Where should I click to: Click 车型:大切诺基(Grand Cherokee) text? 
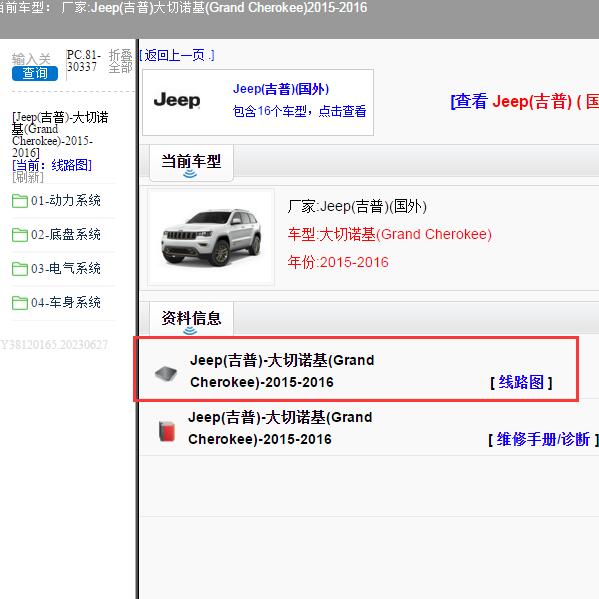390,234
